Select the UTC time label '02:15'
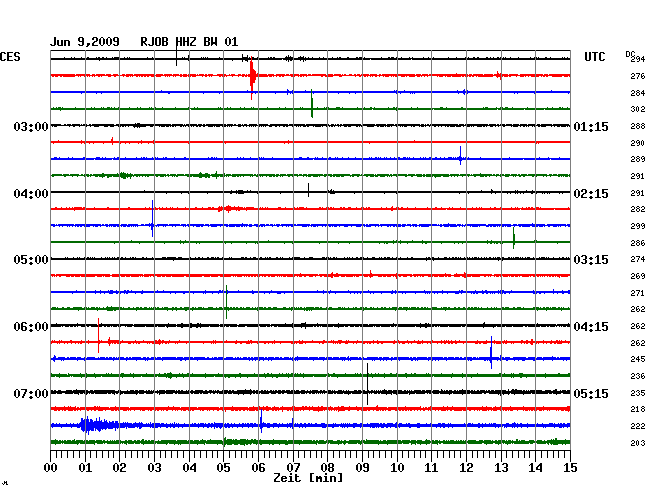The width and height of the screenshot is (650, 494). pos(591,194)
